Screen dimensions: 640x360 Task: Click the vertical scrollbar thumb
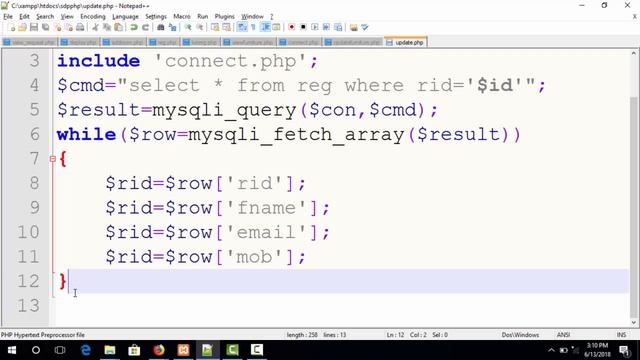[633, 206]
